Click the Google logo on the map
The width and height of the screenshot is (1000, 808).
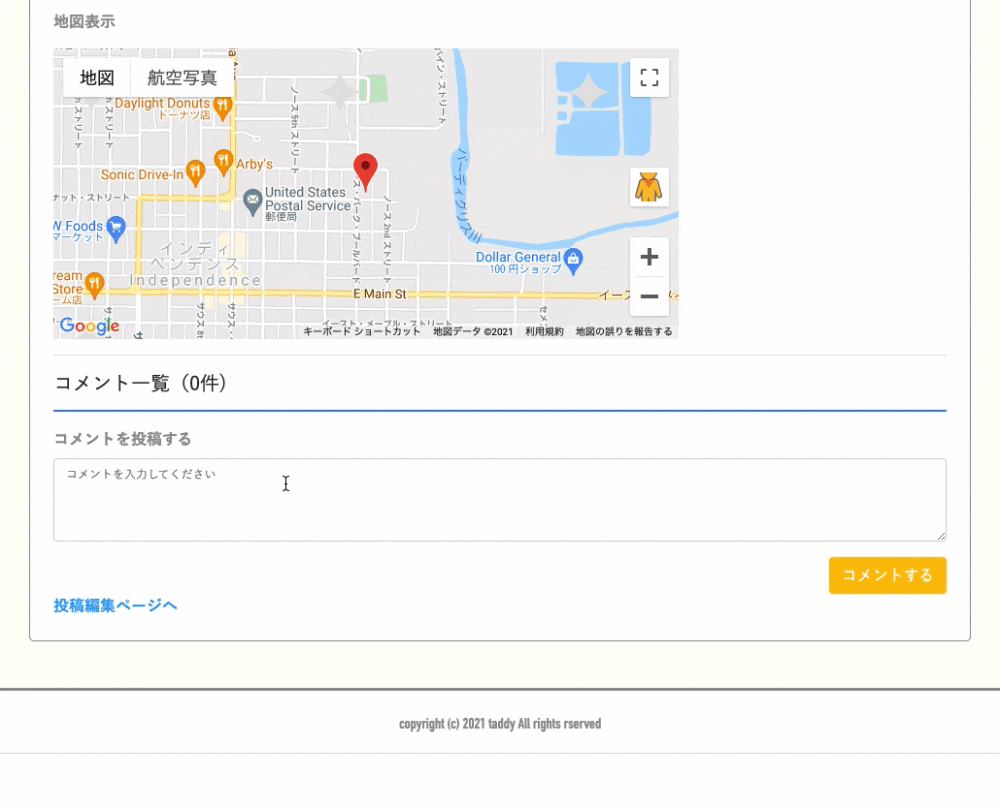[90, 326]
